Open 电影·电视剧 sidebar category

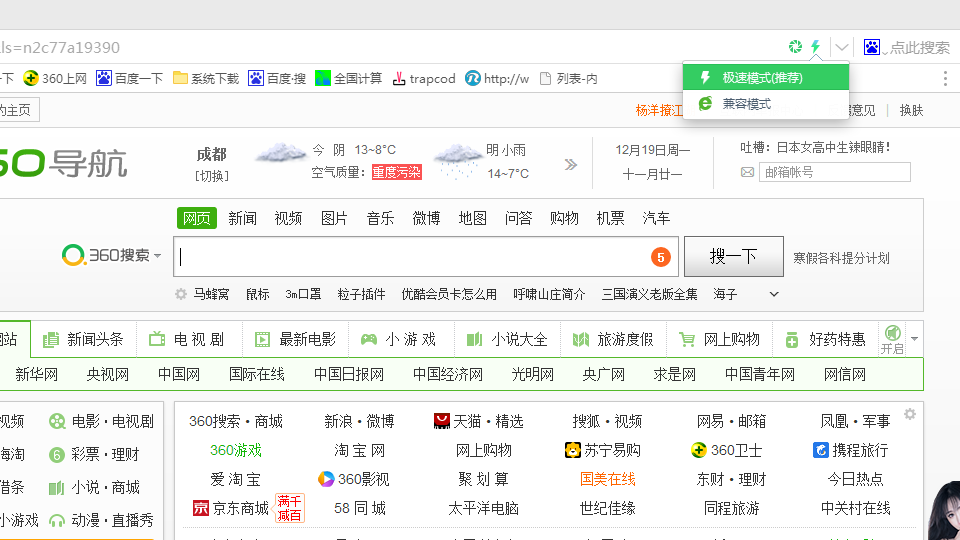click(x=101, y=421)
